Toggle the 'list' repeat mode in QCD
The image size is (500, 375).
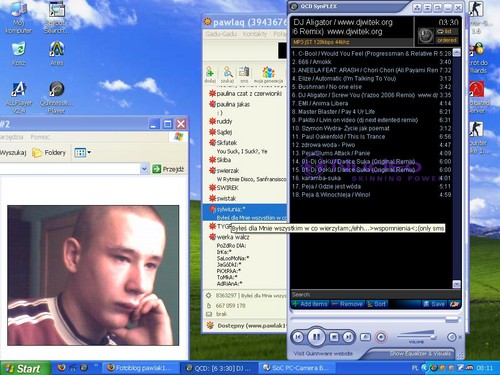pyautogui.click(x=447, y=32)
